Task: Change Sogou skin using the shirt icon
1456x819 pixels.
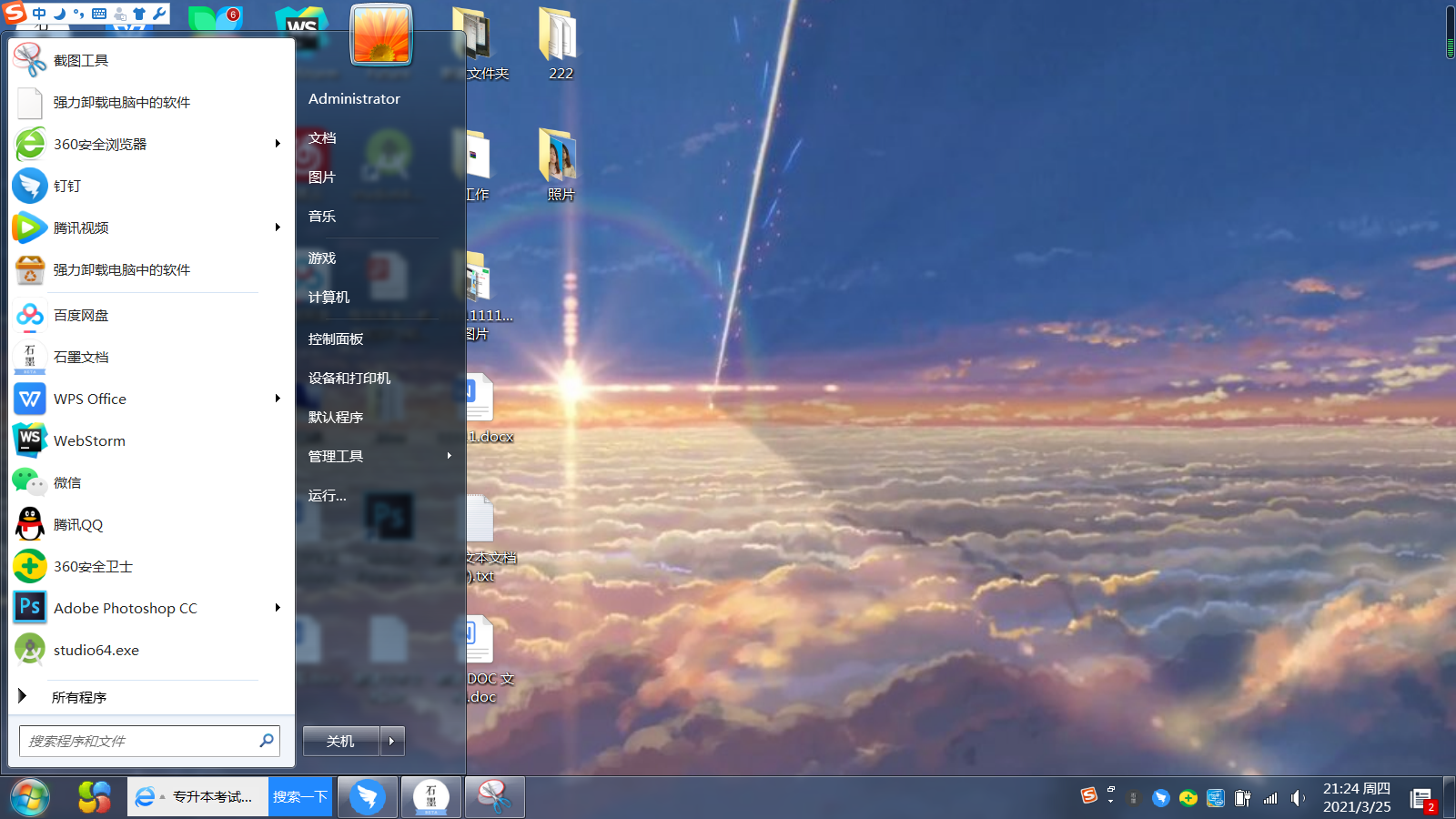Action: point(138,14)
